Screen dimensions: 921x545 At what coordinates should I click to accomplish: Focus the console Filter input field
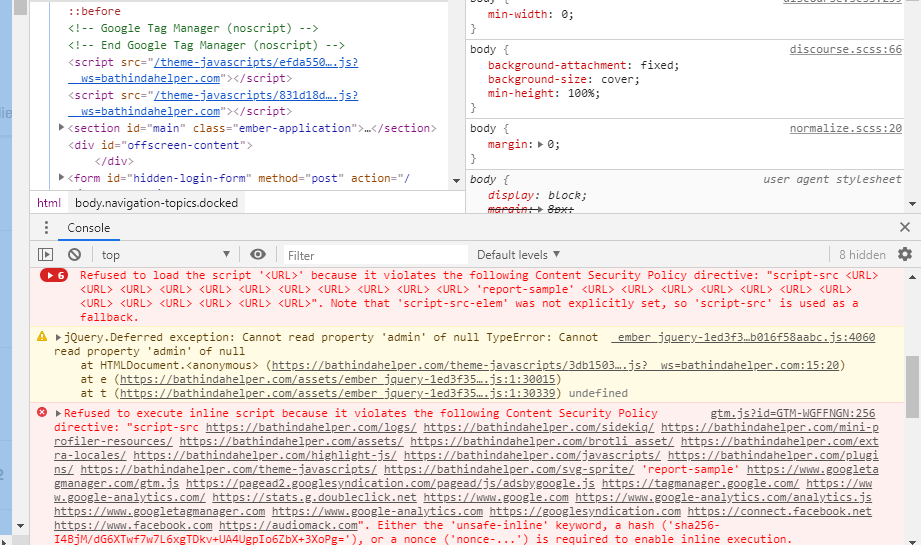[x=375, y=255]
